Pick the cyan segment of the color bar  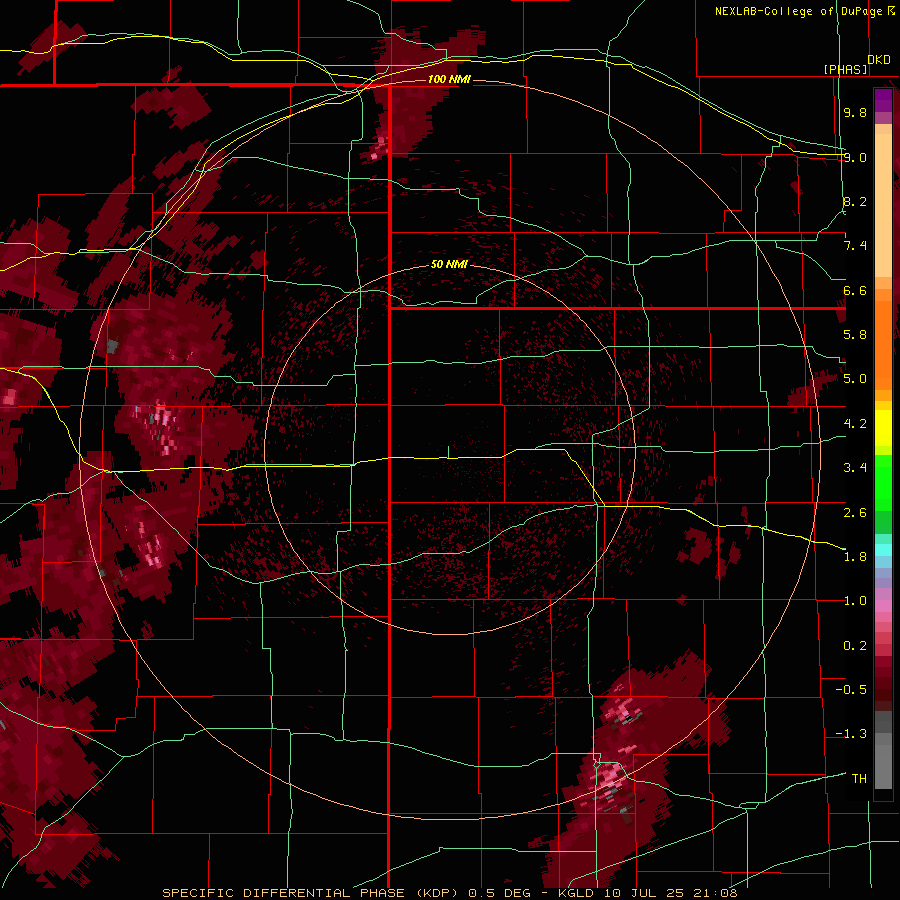pos(883,550)
